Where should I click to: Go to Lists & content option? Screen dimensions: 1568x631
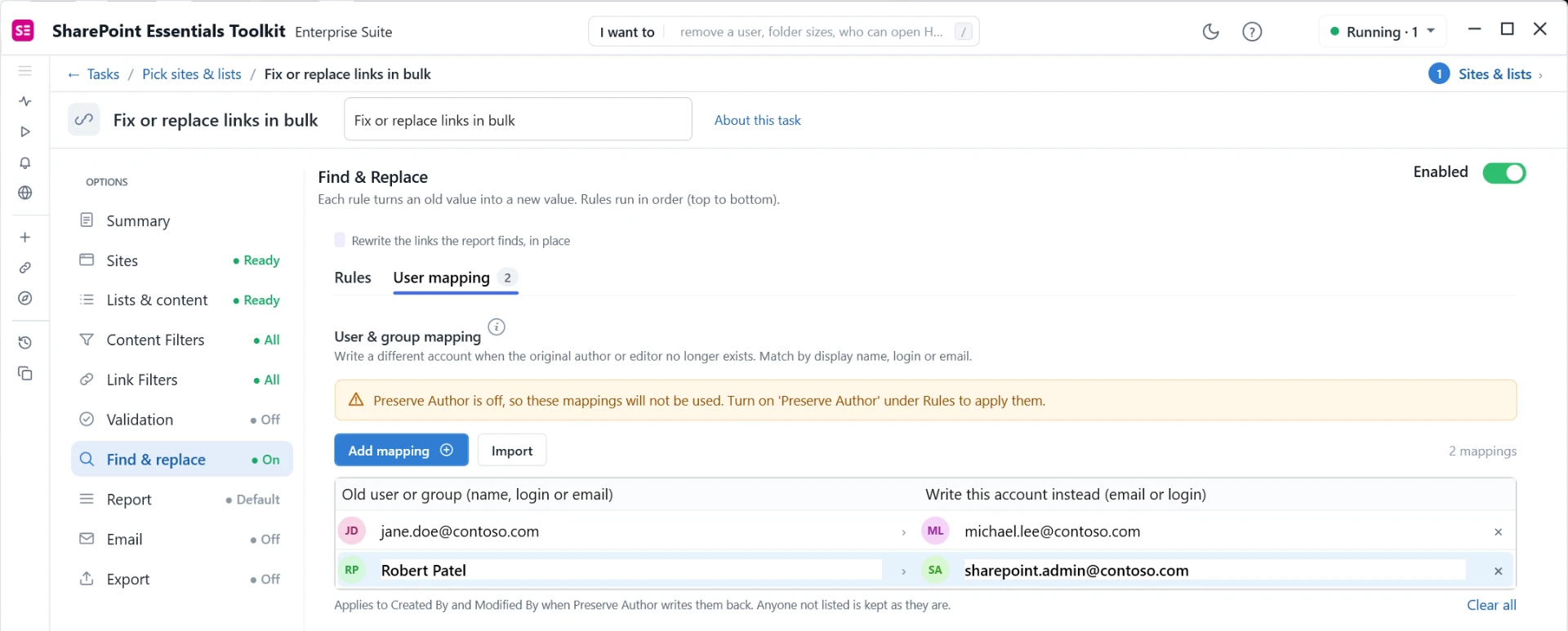tap(181, 300)
